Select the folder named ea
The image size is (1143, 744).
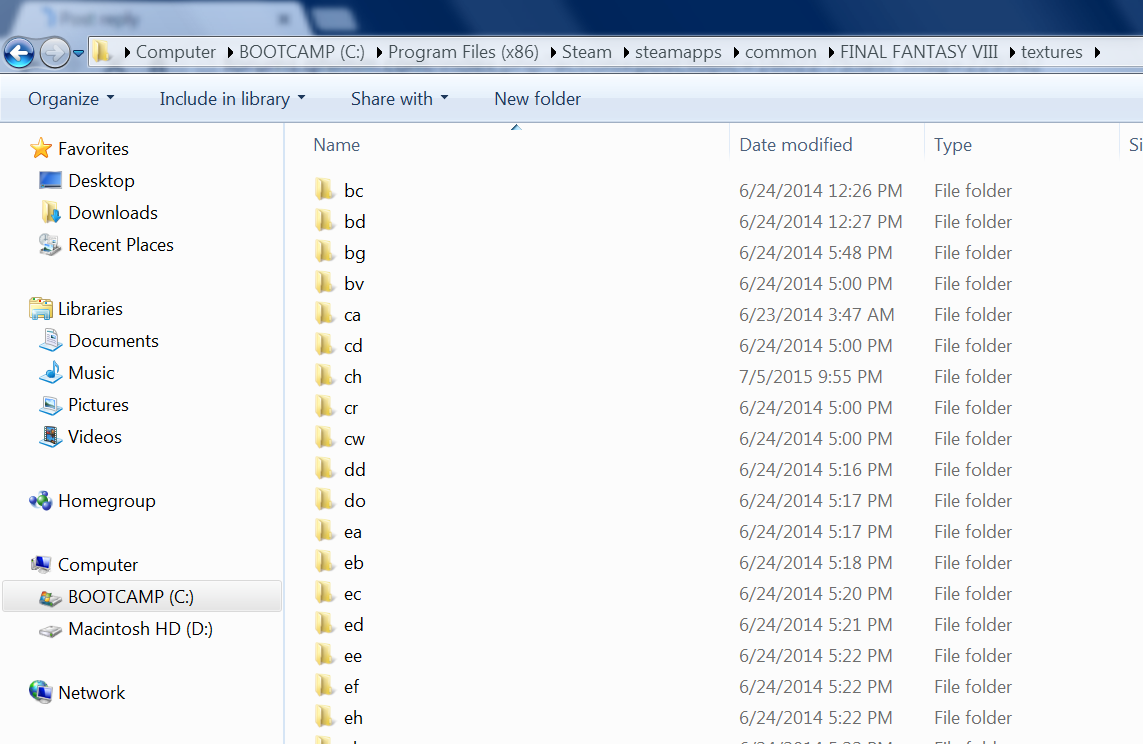point(353,532)
